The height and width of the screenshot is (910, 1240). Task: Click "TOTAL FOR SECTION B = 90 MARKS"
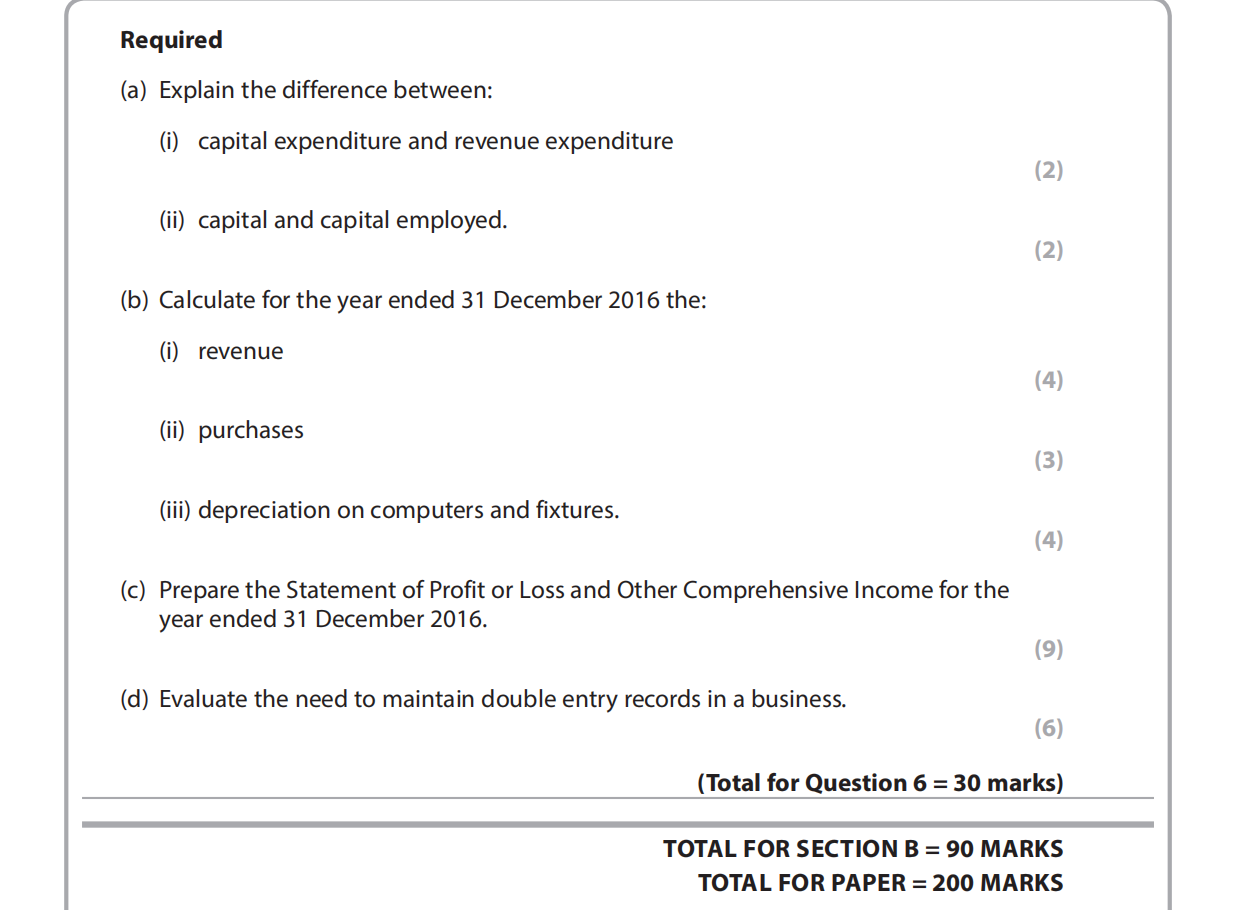point(863,849)
